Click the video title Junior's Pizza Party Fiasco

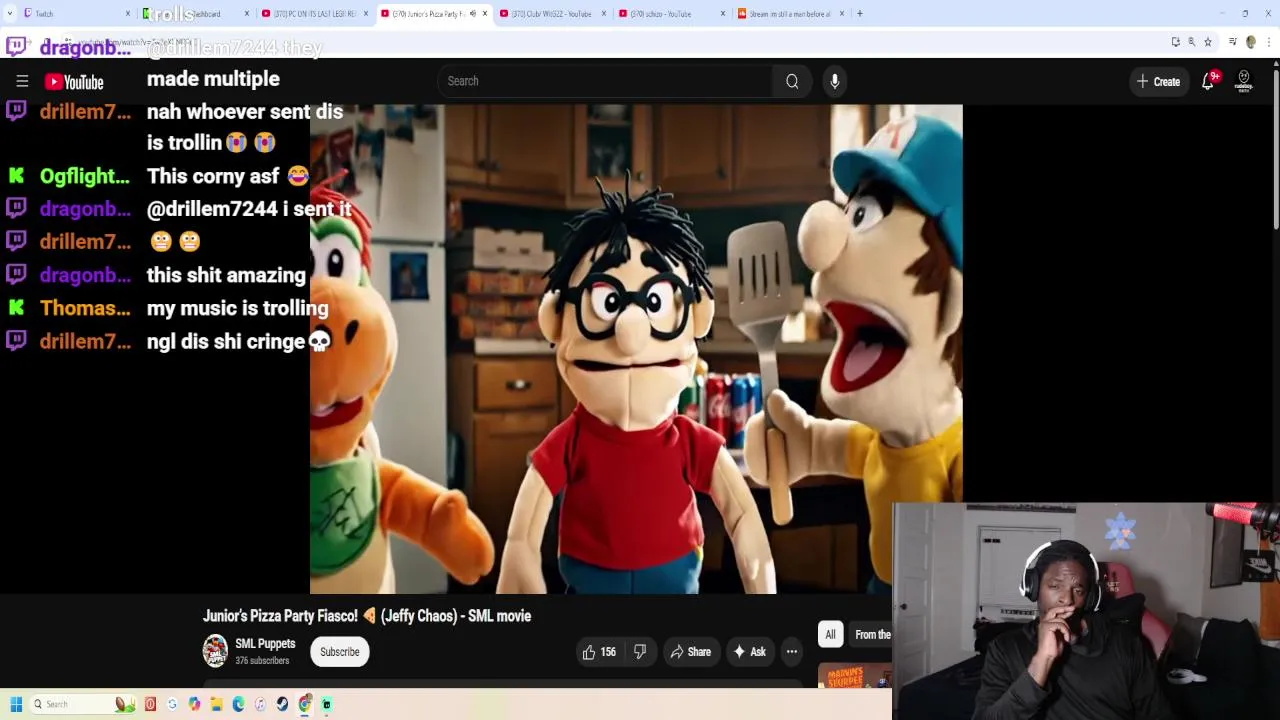367,616
